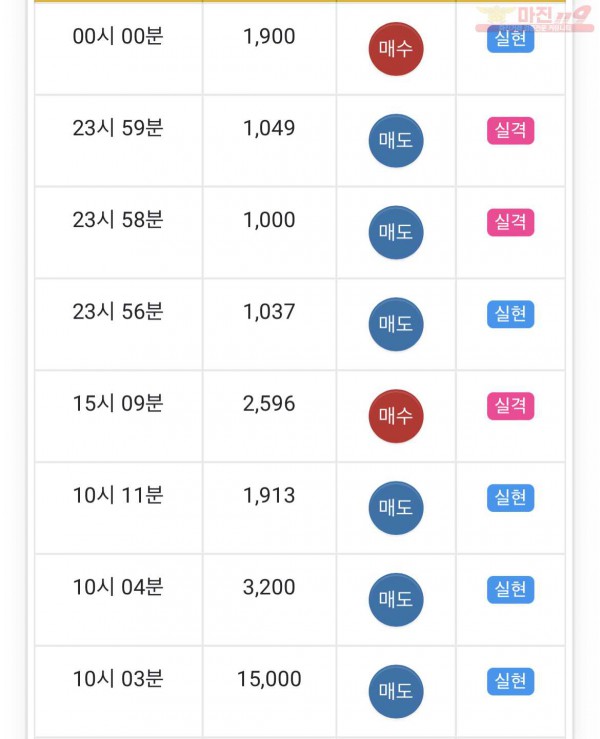The width and height of the screenshot is (600, 739).
Task: Click the 실현 badge in the 1,900 row
Action: click(x=510, y=40)
